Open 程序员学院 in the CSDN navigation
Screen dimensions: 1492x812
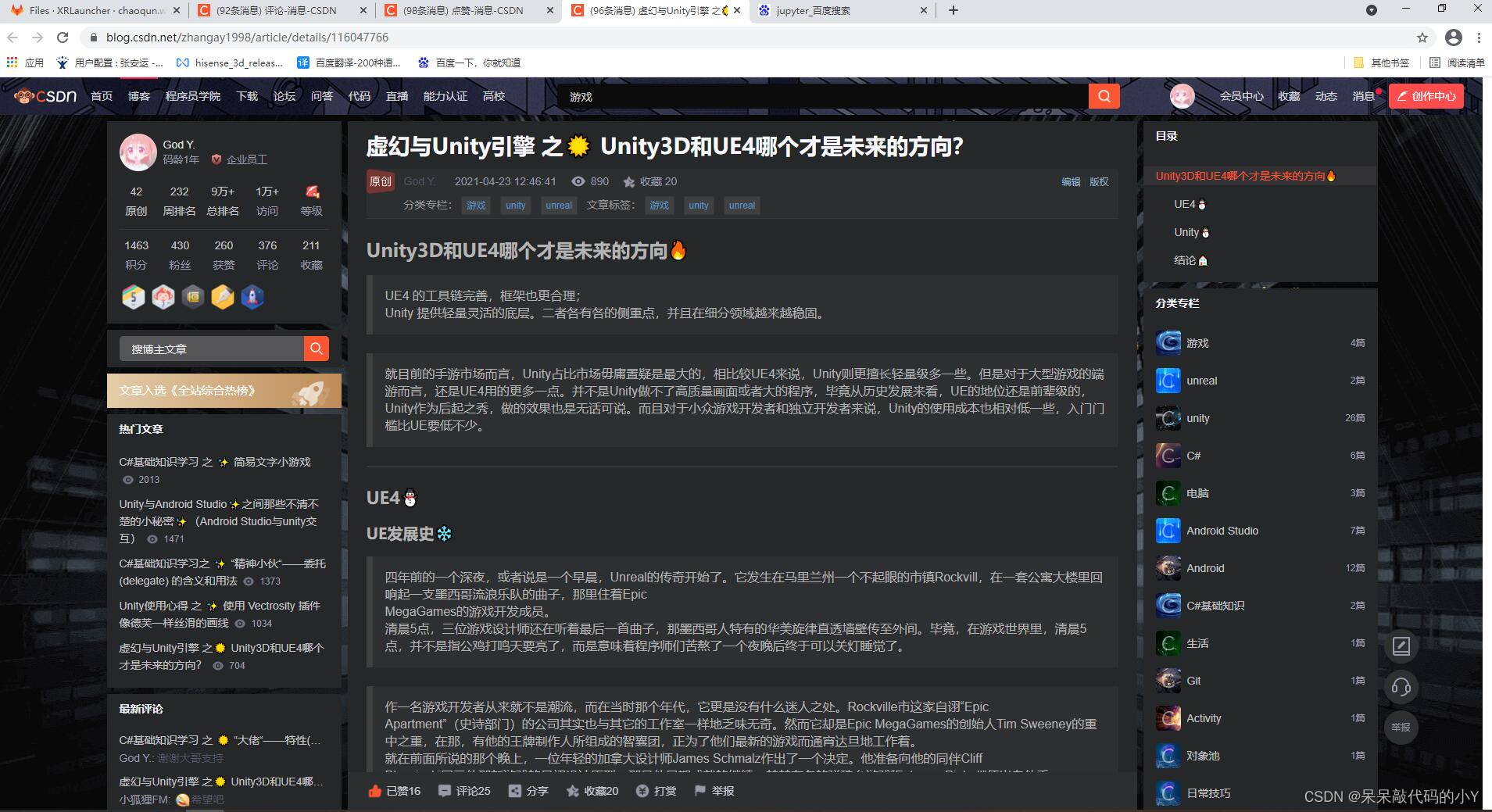tap(192, 96)
